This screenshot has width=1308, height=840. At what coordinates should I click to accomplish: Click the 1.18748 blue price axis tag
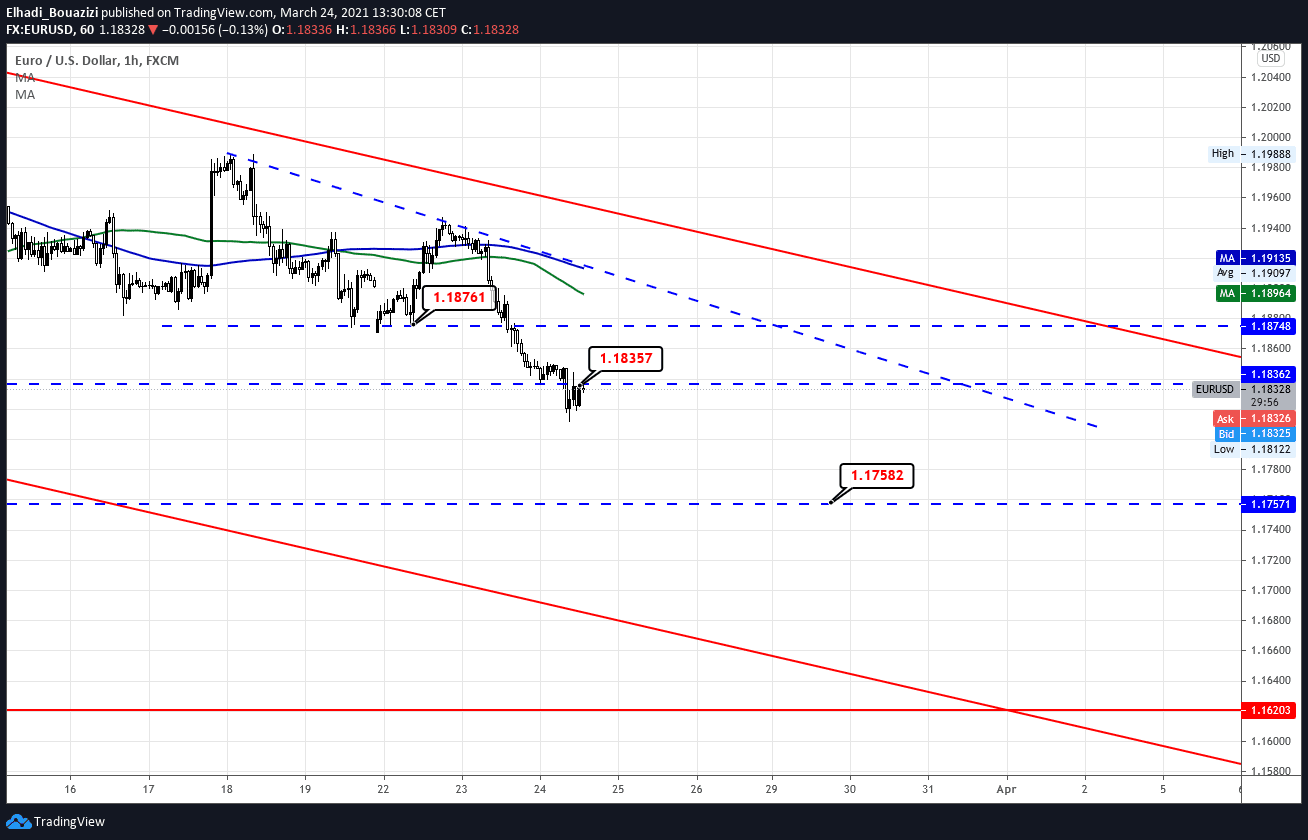point(1268,326)
